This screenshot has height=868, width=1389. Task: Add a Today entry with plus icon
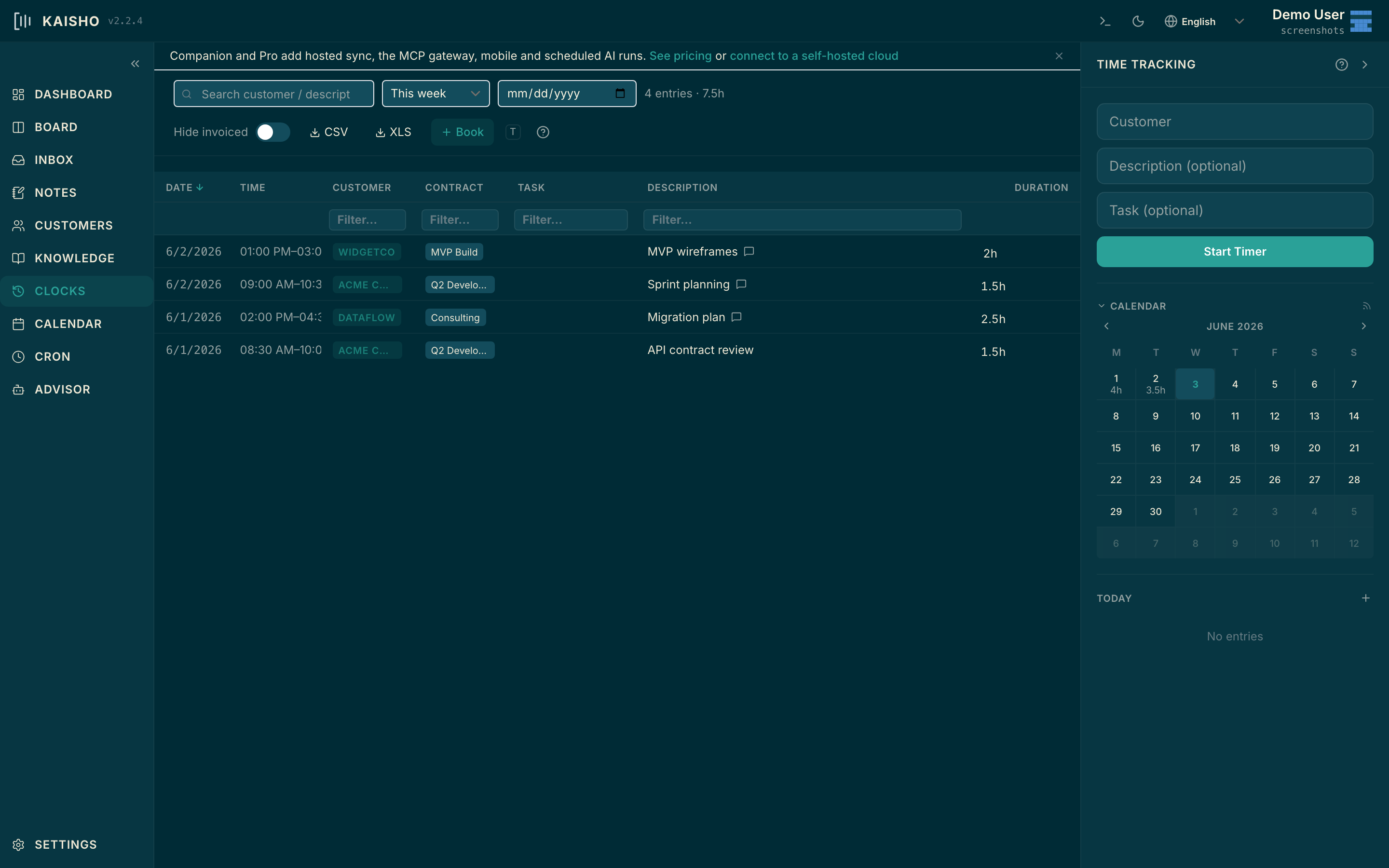pyautogui.click(x=1365, y=598)
